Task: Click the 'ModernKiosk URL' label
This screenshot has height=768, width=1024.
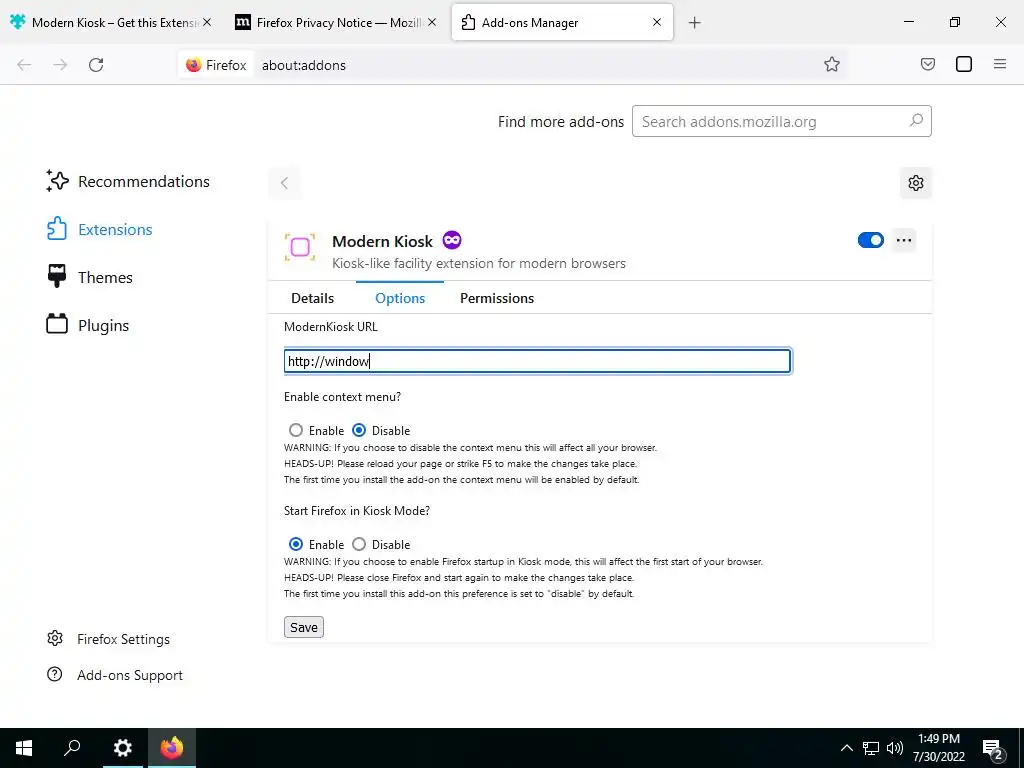Action: click(x=330, y=327)
